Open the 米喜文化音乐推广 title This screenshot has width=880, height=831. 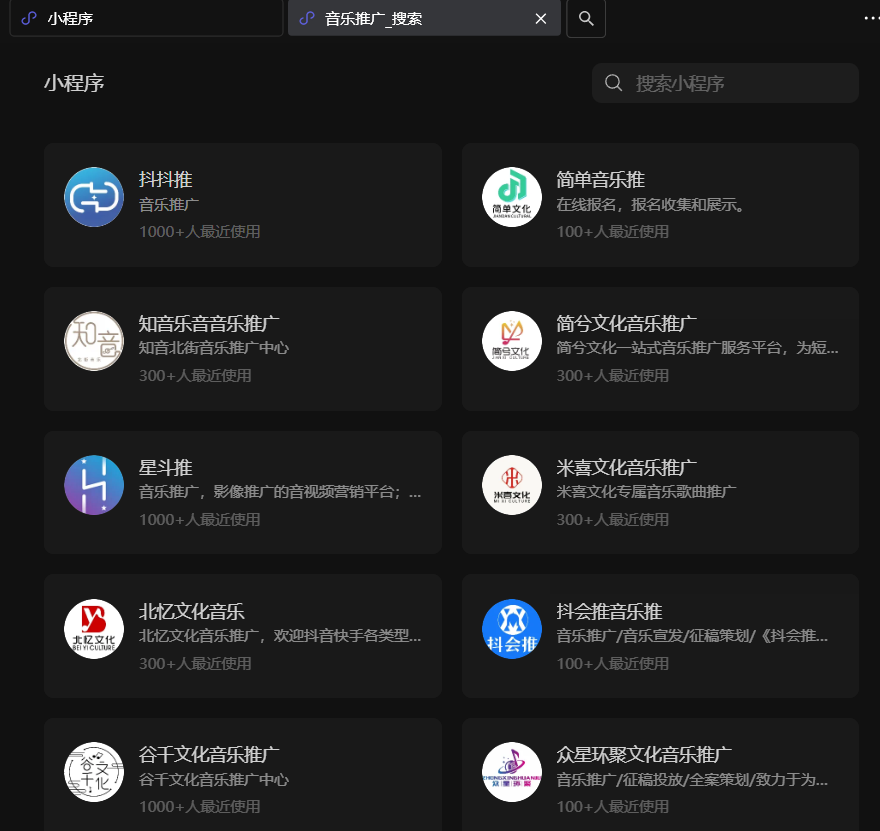(x=626, y=467)
